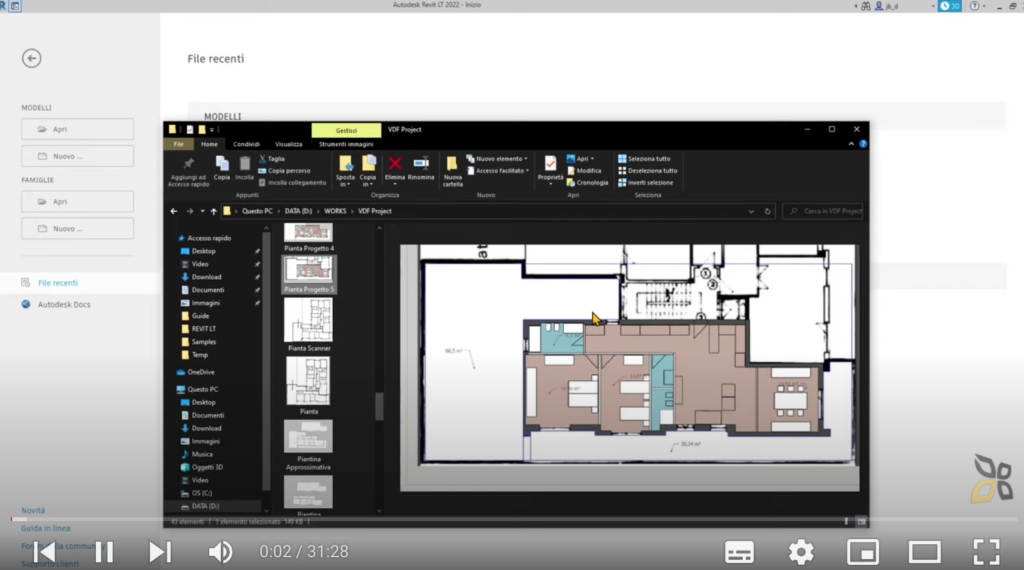The width and height of the screenshot is (1024, 570).
Task: Collapse the Explorer ribbon chevron
Action: point(851,144)
